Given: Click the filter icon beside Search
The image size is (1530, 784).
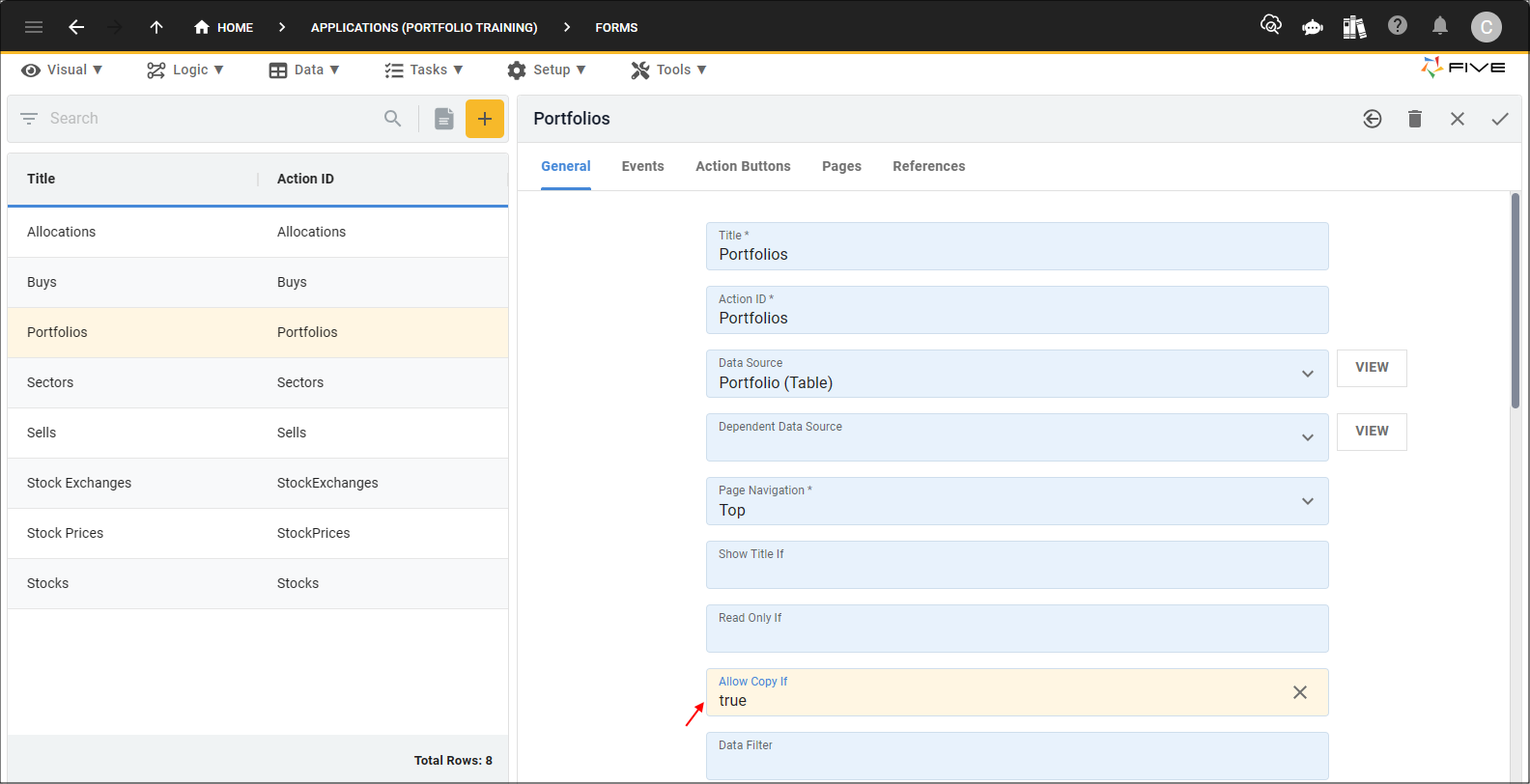Looking at the screenshot, I should pos(29,118).
